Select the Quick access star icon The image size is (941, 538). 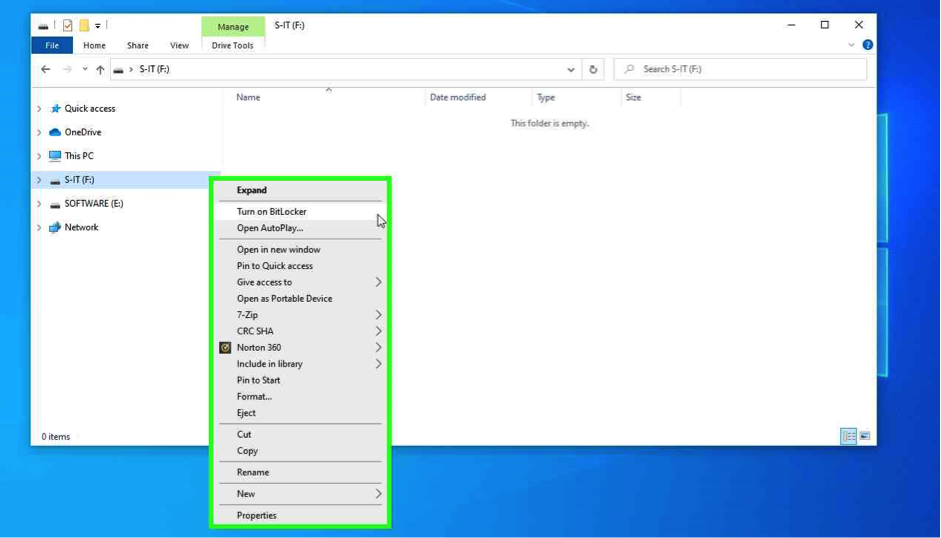coord(55,108)
